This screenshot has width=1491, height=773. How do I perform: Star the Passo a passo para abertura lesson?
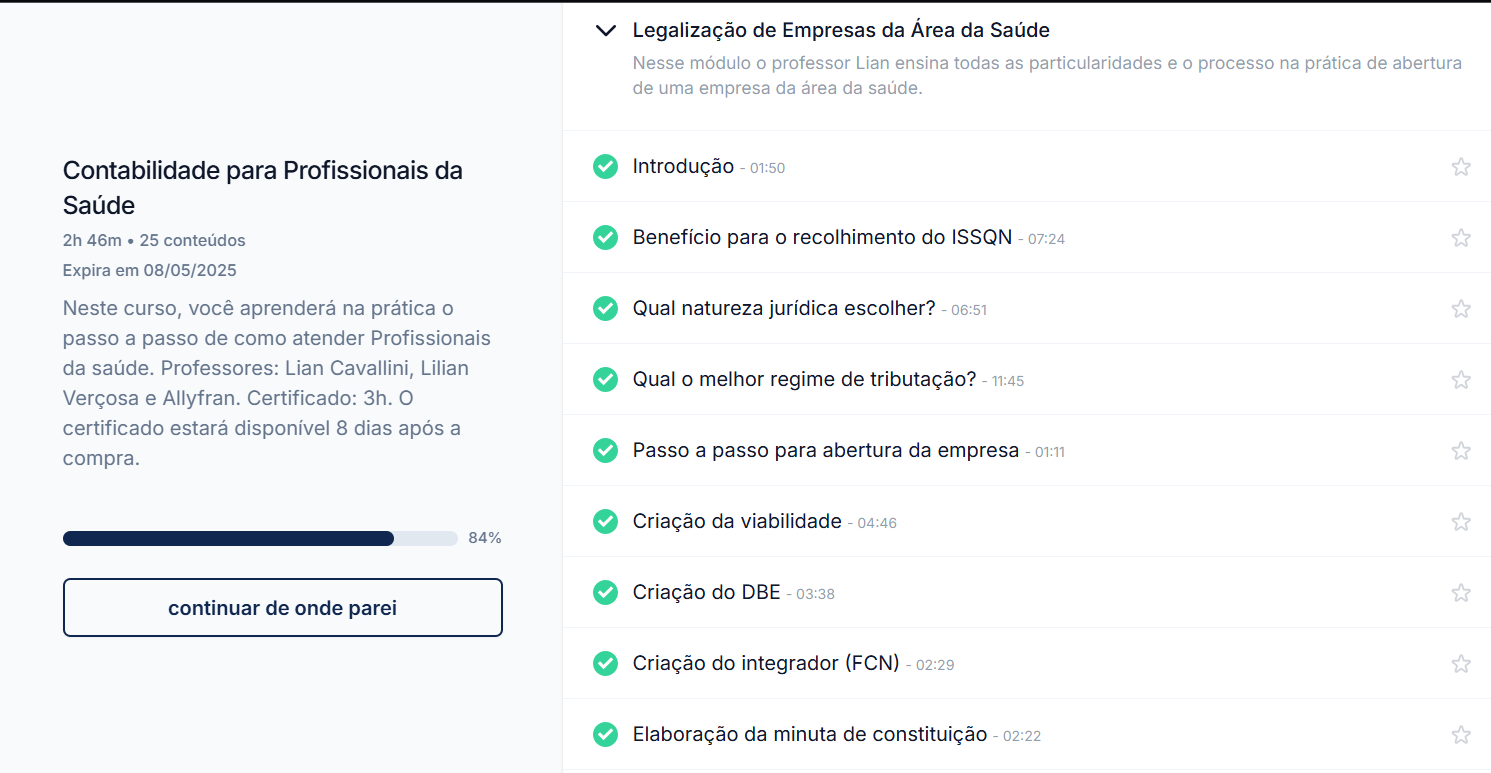pyautogui.click(x=1461, y=451)
